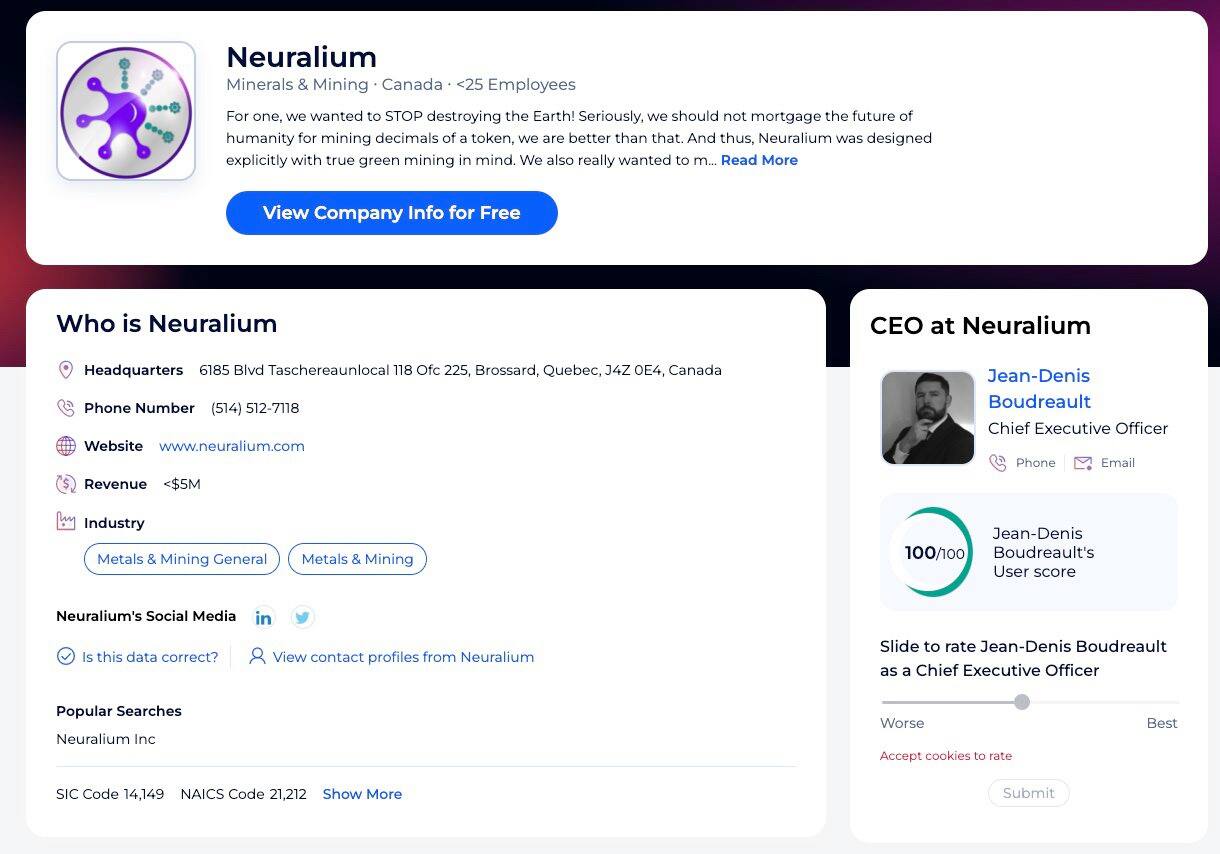Click the revenue dollar icon

coord(66,484)
